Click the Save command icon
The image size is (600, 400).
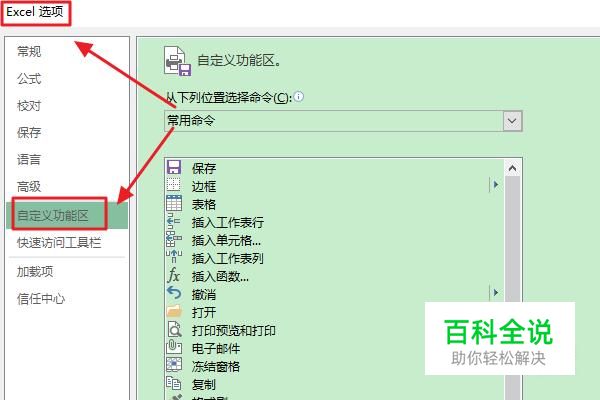174,168
